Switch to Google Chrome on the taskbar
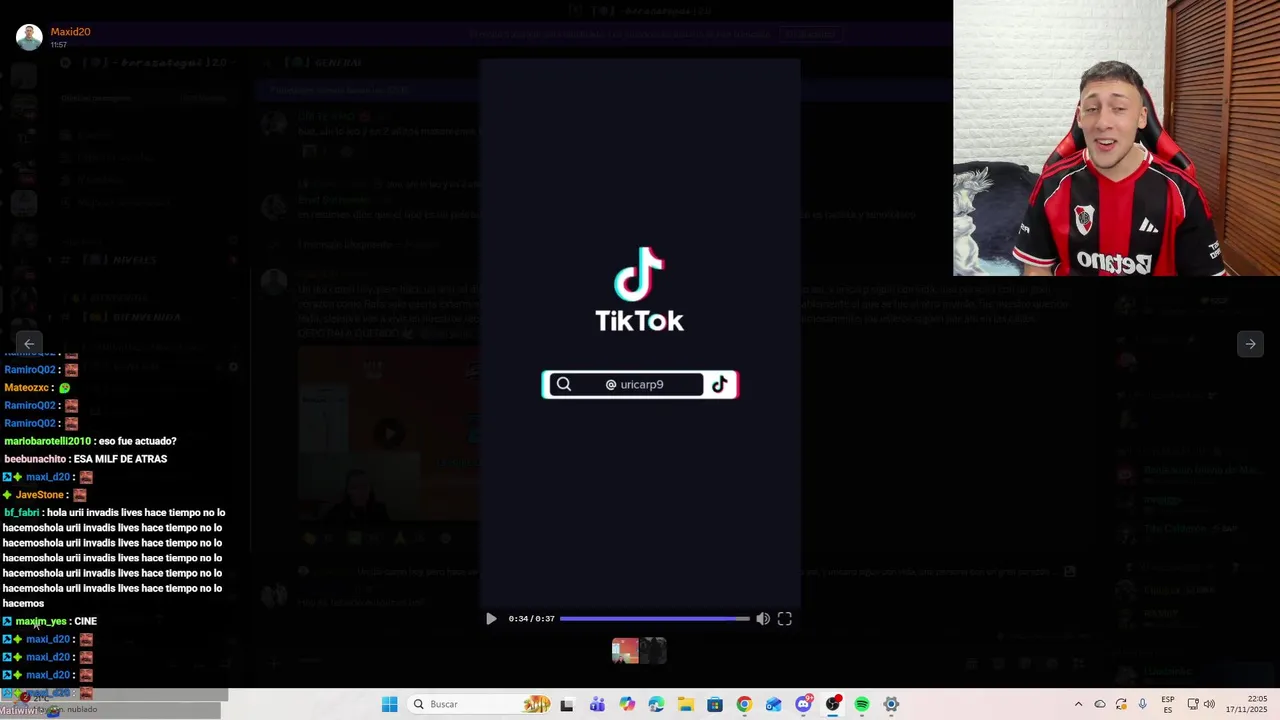 [744, 704]
